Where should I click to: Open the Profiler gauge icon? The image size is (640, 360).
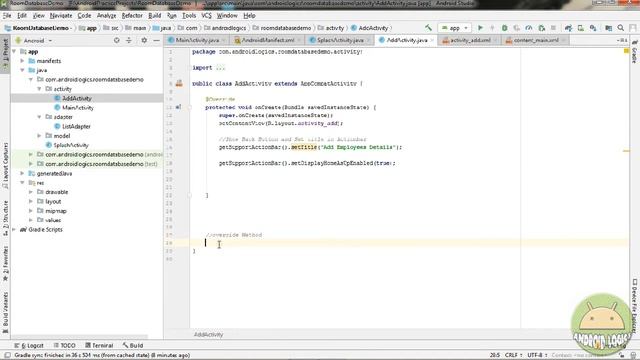(529, 28)
